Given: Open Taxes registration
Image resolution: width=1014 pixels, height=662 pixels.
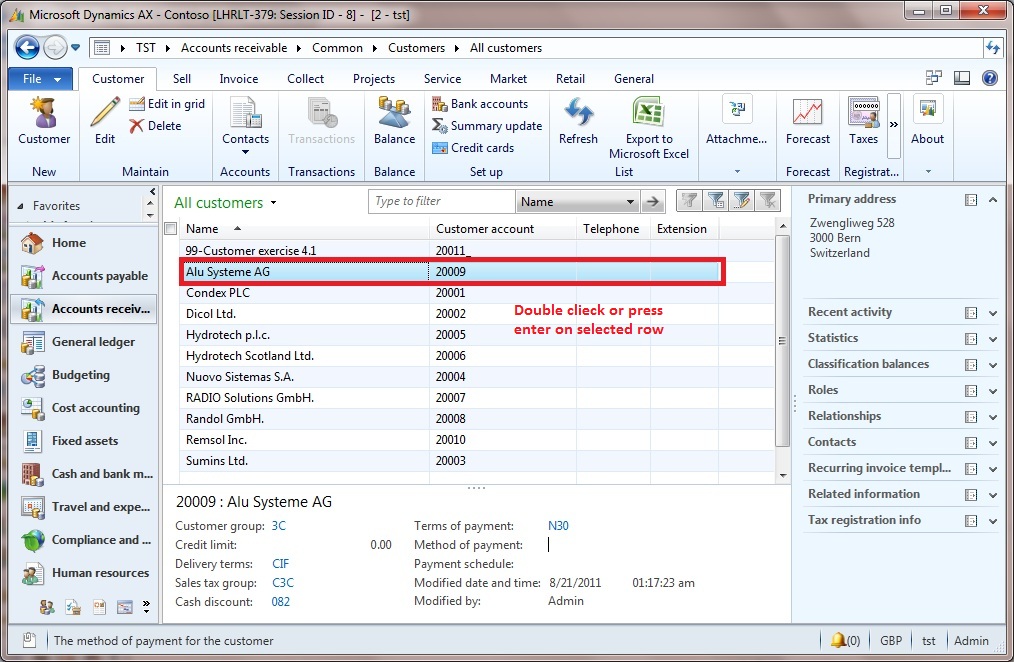Looking at the screenshot, I should click(x=863, y=121).
